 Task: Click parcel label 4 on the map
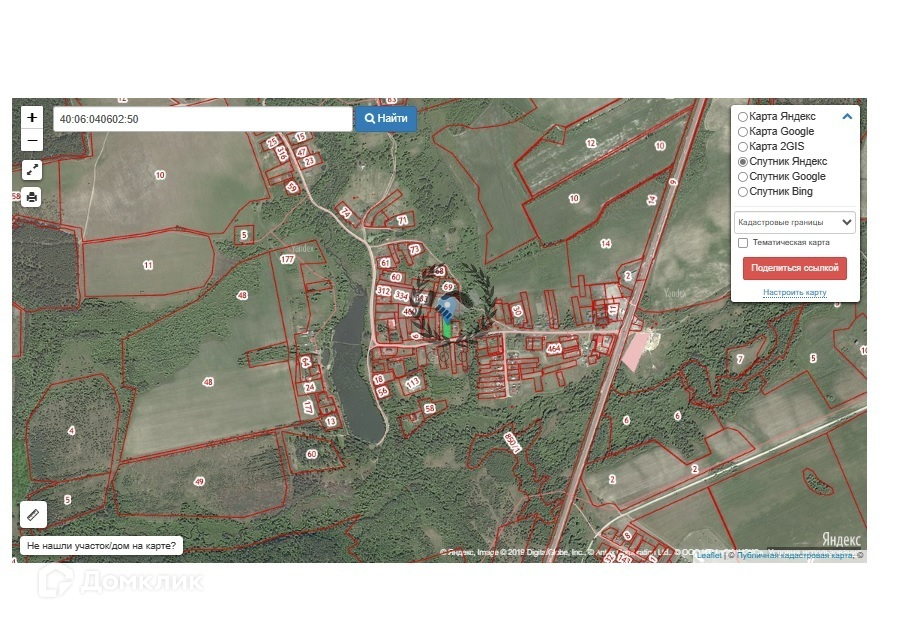pyautogui.click(x=71, y=430)
